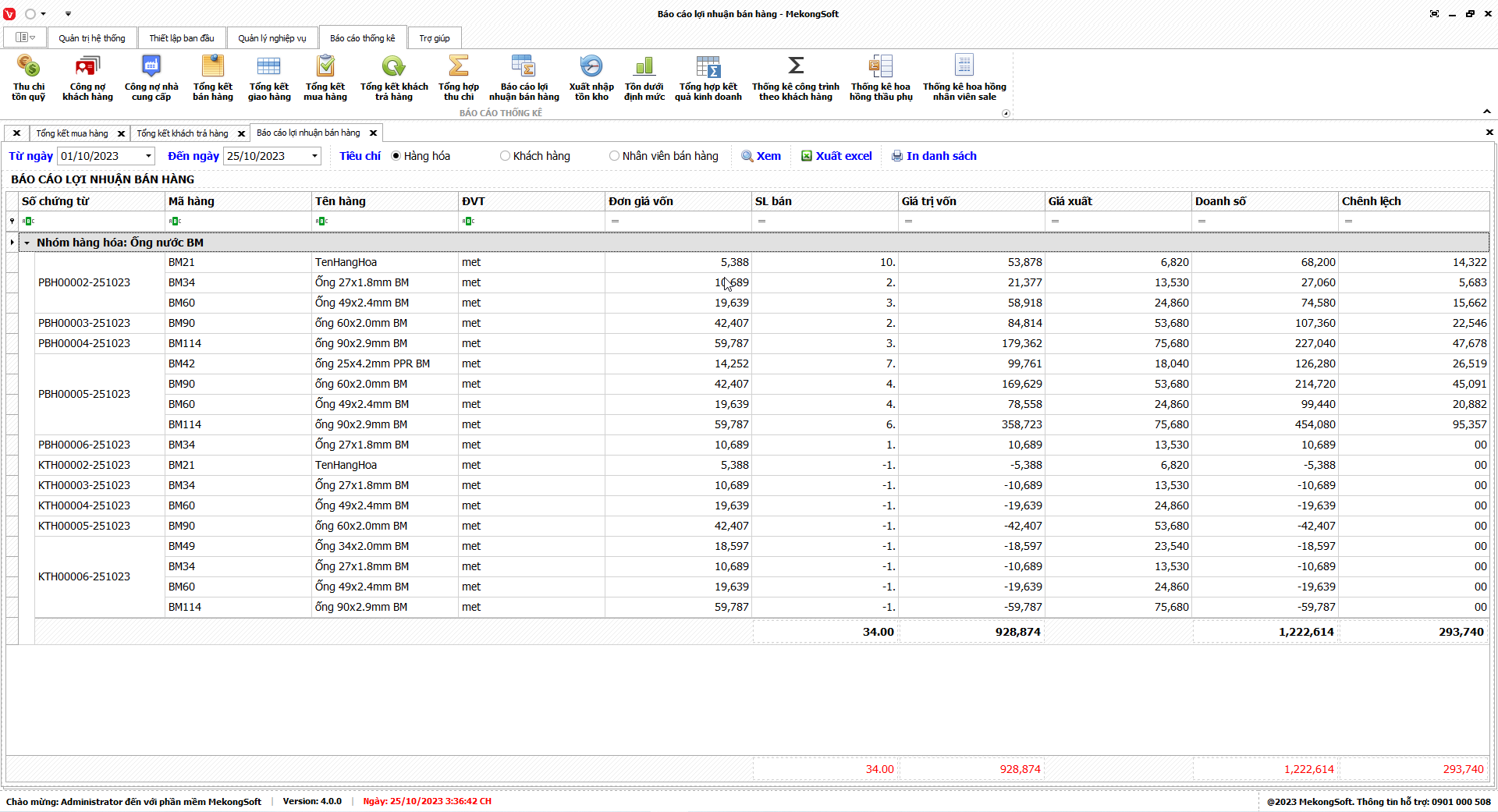Switch to Quản lý nghiệp vụ ribbon tab
The width and height of the screenshot is (1498, 812).
(x=272, y=38)
